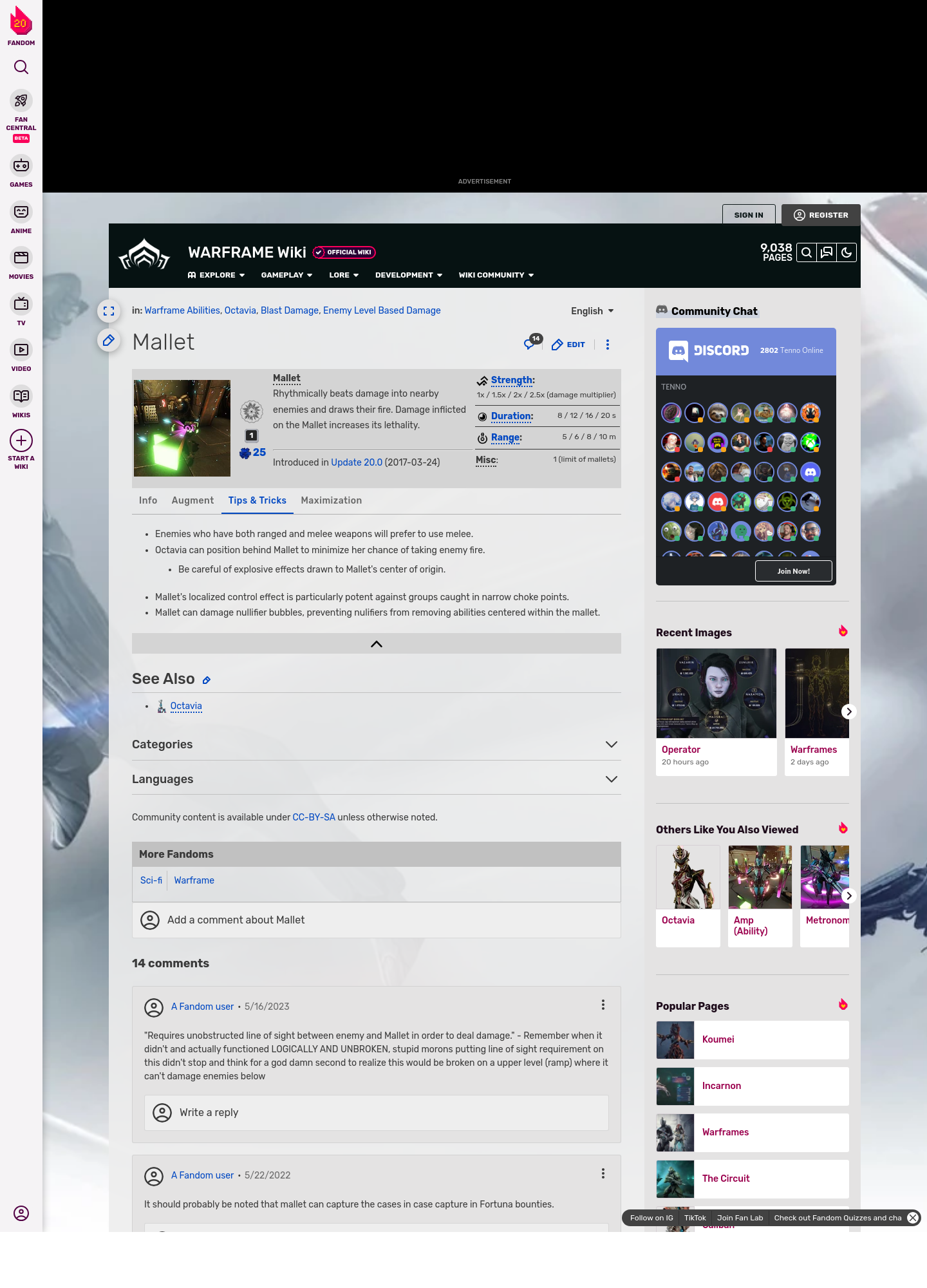927x1288 pixels.
Task: Open the Anime sidebar icon
Action: 21,212
